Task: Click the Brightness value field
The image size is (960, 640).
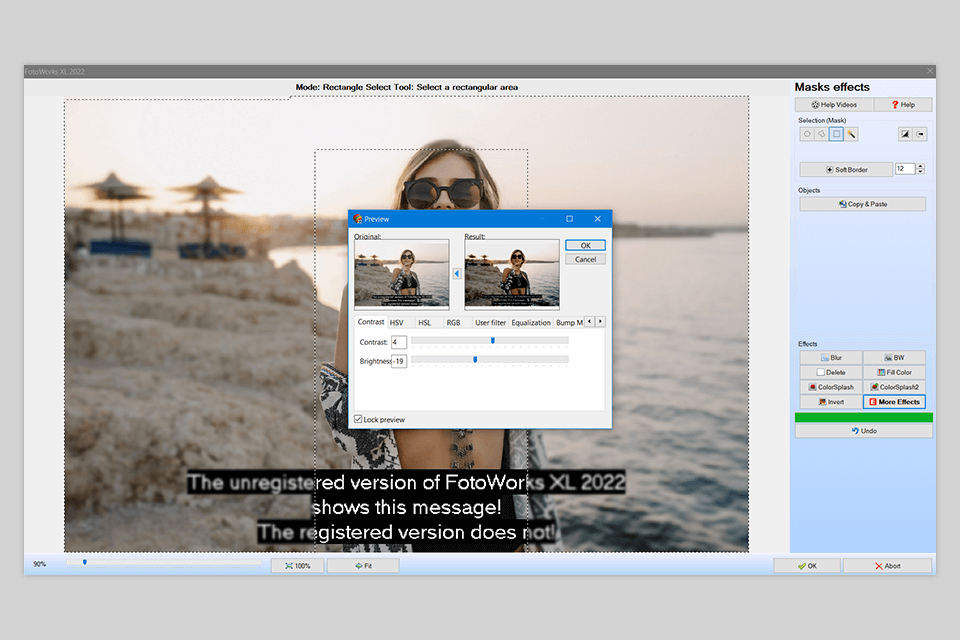Action: 399,361
